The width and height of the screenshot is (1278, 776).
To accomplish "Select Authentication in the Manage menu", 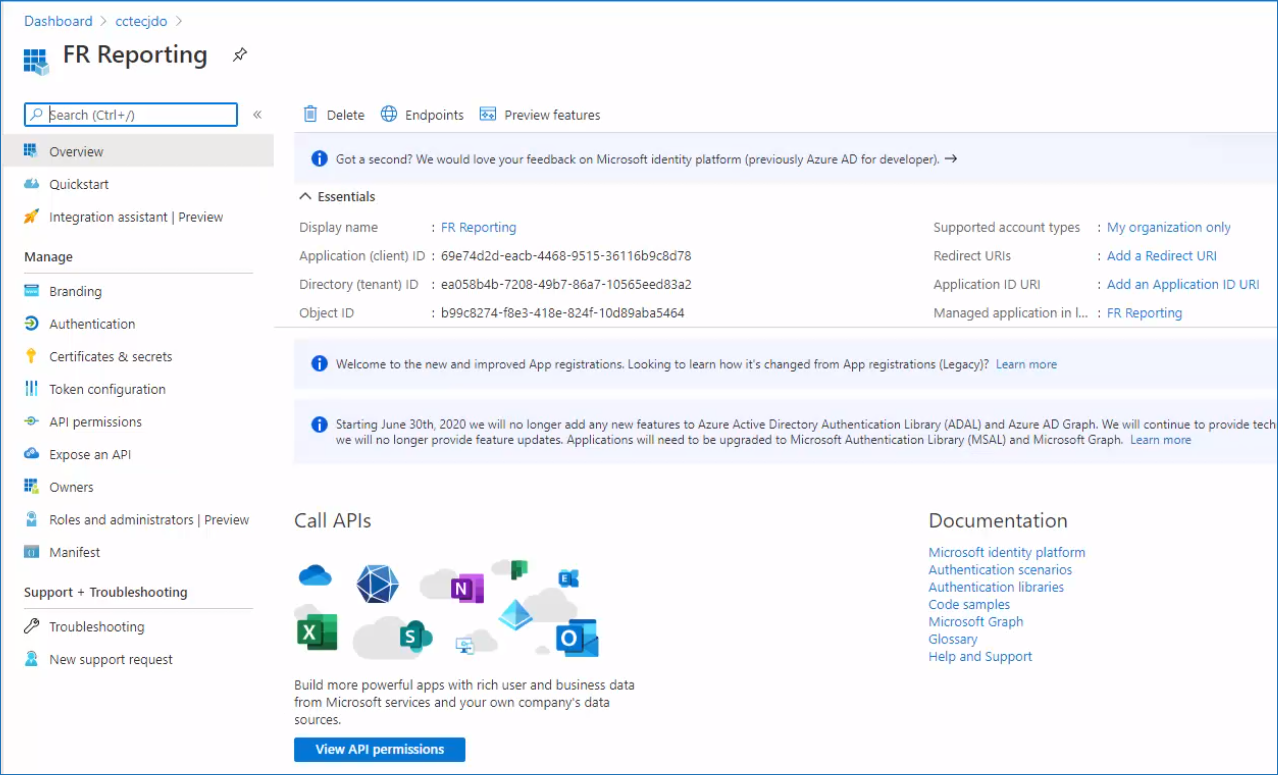I will (x=92, y=324).
